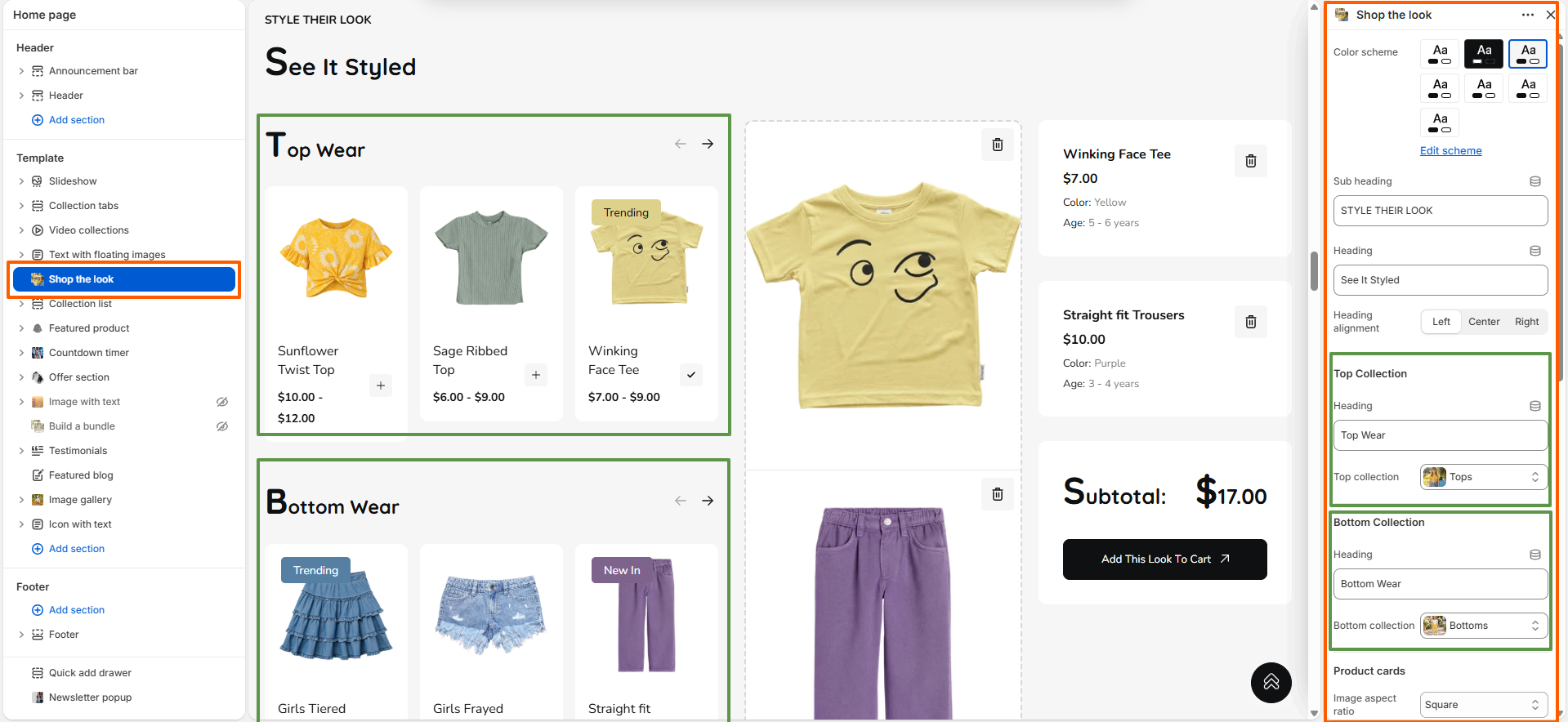
Task: Open the Bottom collection Bottoms picker
Action: point(1483,626)
